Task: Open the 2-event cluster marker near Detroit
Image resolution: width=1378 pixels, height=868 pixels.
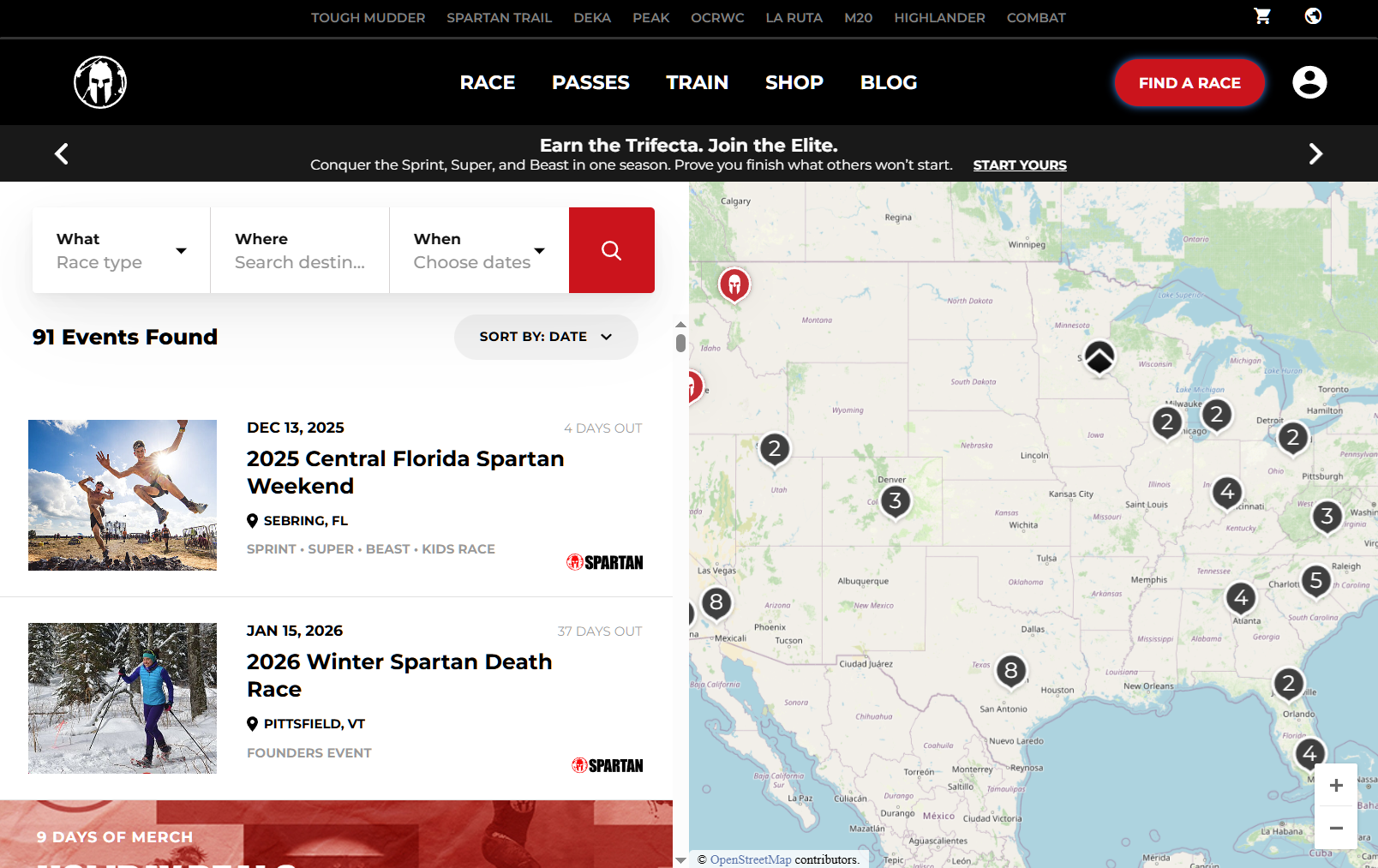Action: point(1293,438)
